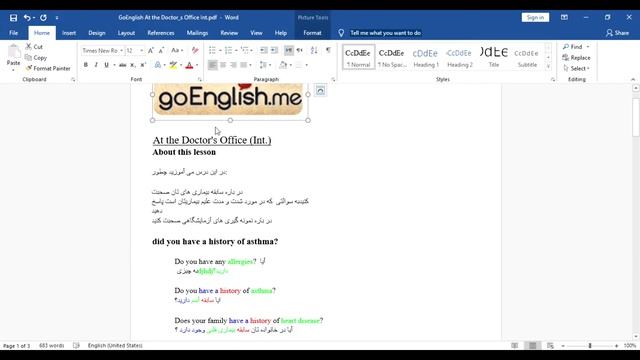
Task: Open Text Effects icon
Action: coord(158,65)
